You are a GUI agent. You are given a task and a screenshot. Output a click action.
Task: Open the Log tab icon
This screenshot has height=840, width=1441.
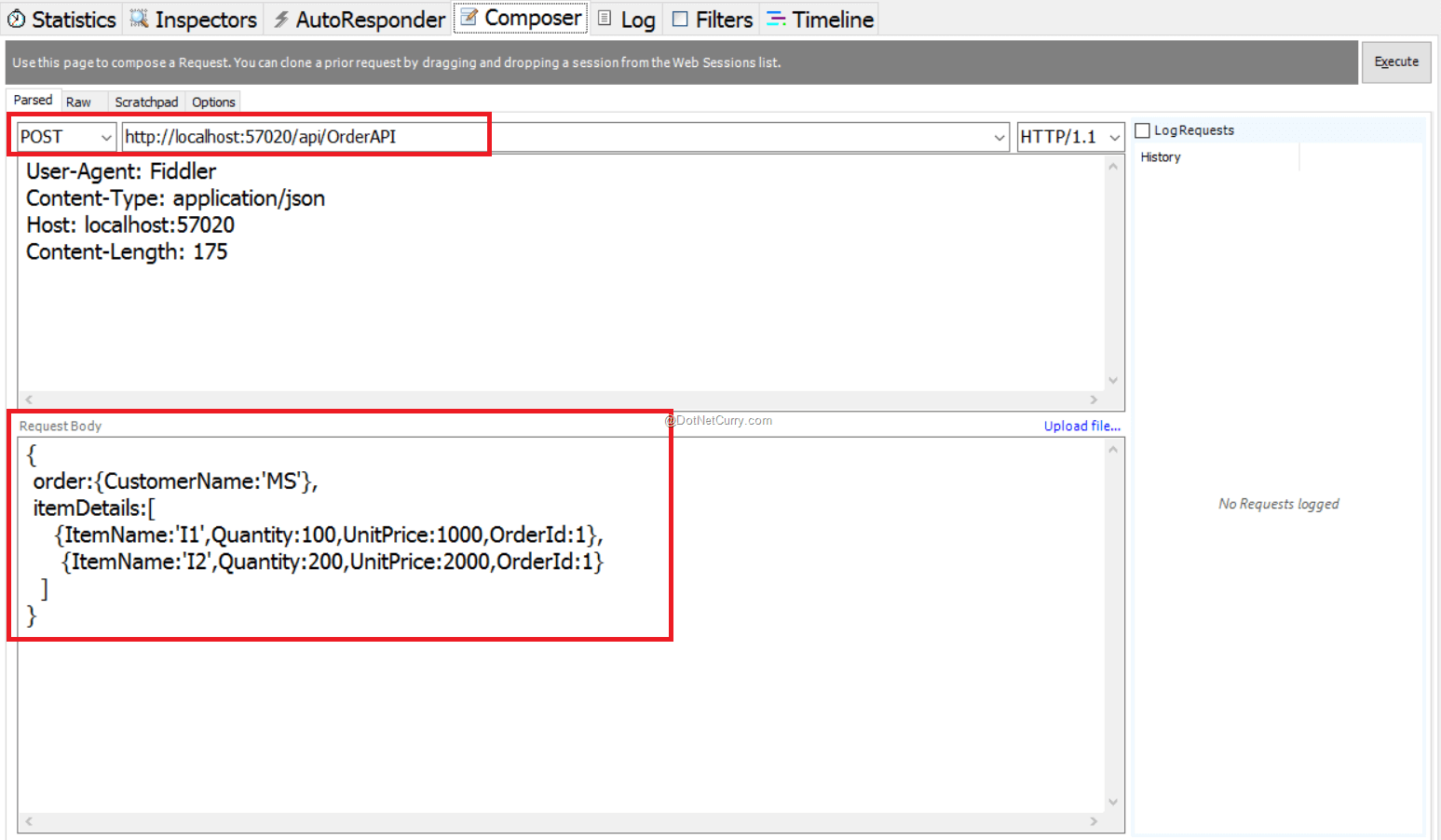(605, 18)
